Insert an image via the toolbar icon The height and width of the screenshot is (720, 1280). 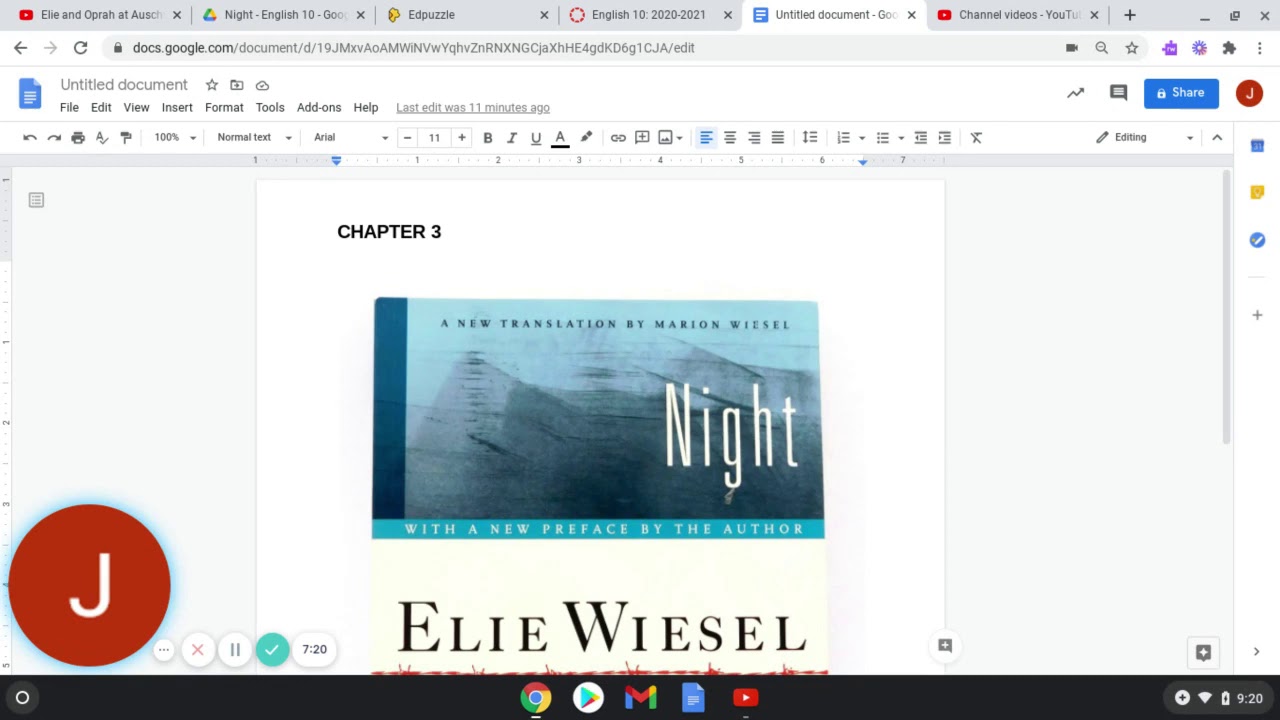[x=665, y=138]
